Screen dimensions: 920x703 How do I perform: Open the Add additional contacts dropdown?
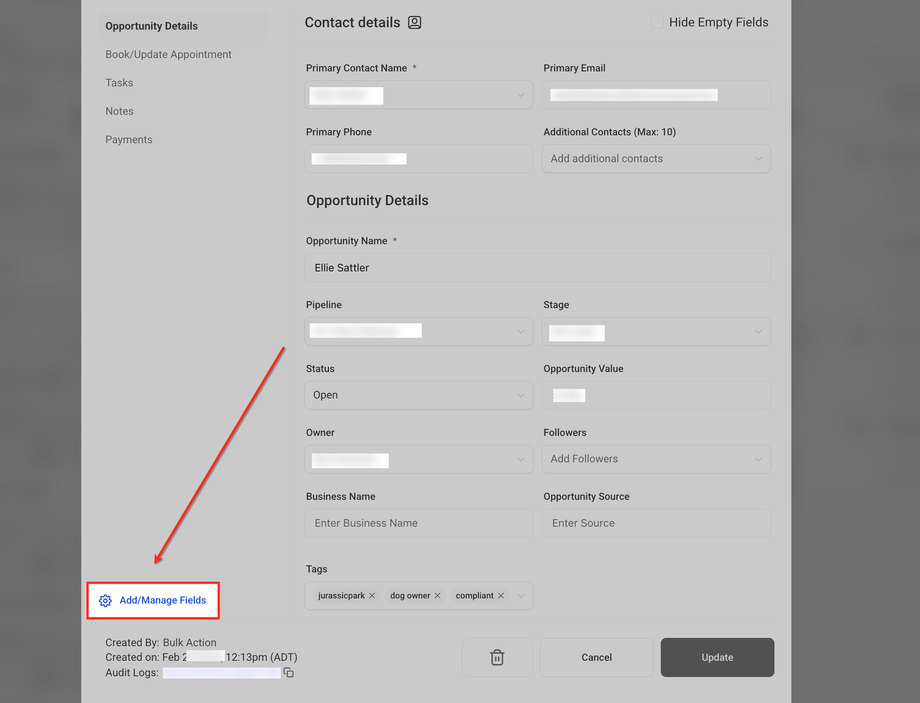coord(656,158)
